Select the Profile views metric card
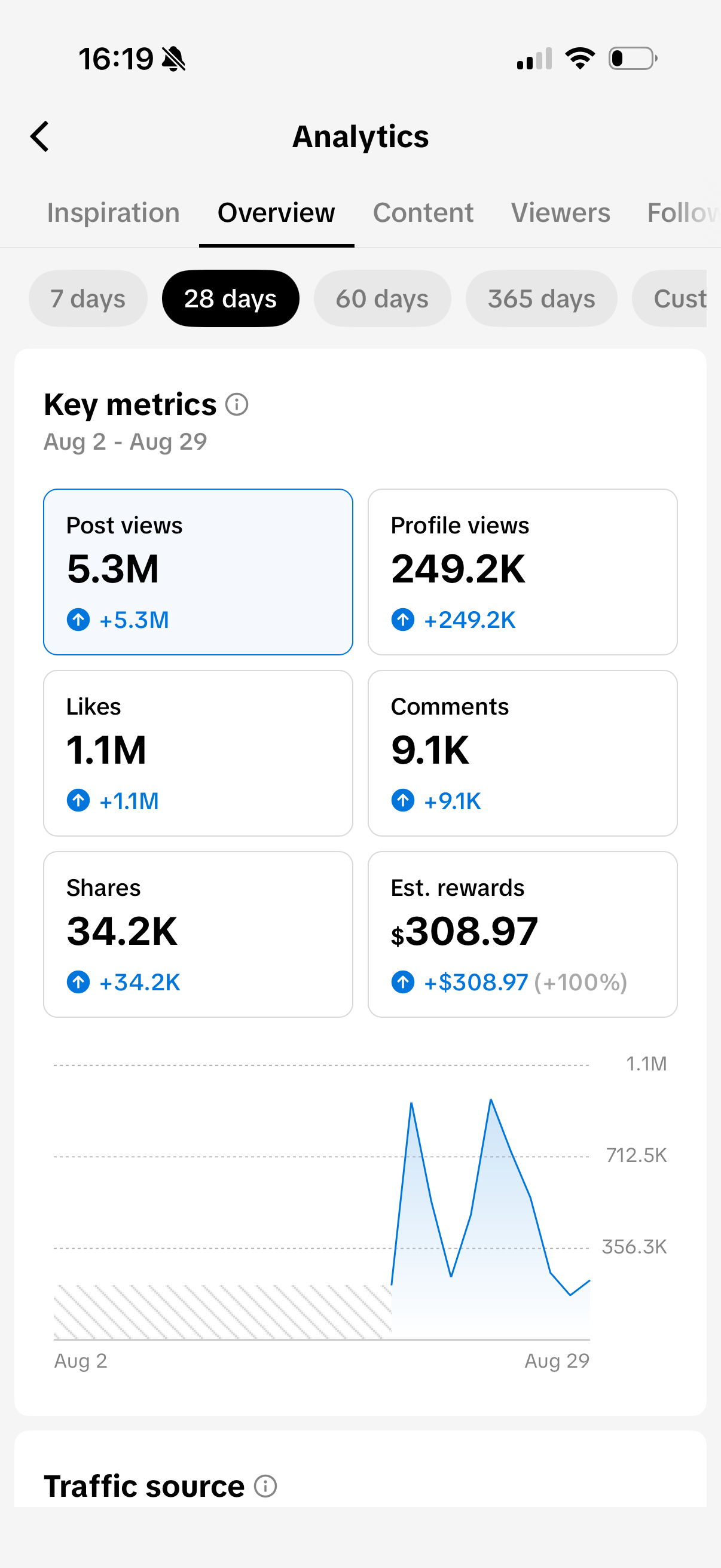The width and height of the screenshot is (721, 1568). pos(522,572)
